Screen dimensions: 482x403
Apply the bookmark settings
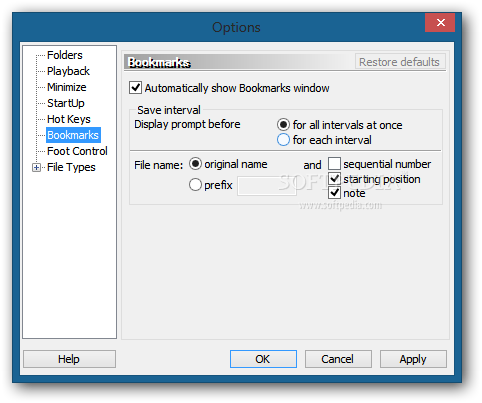click(413, 359)
